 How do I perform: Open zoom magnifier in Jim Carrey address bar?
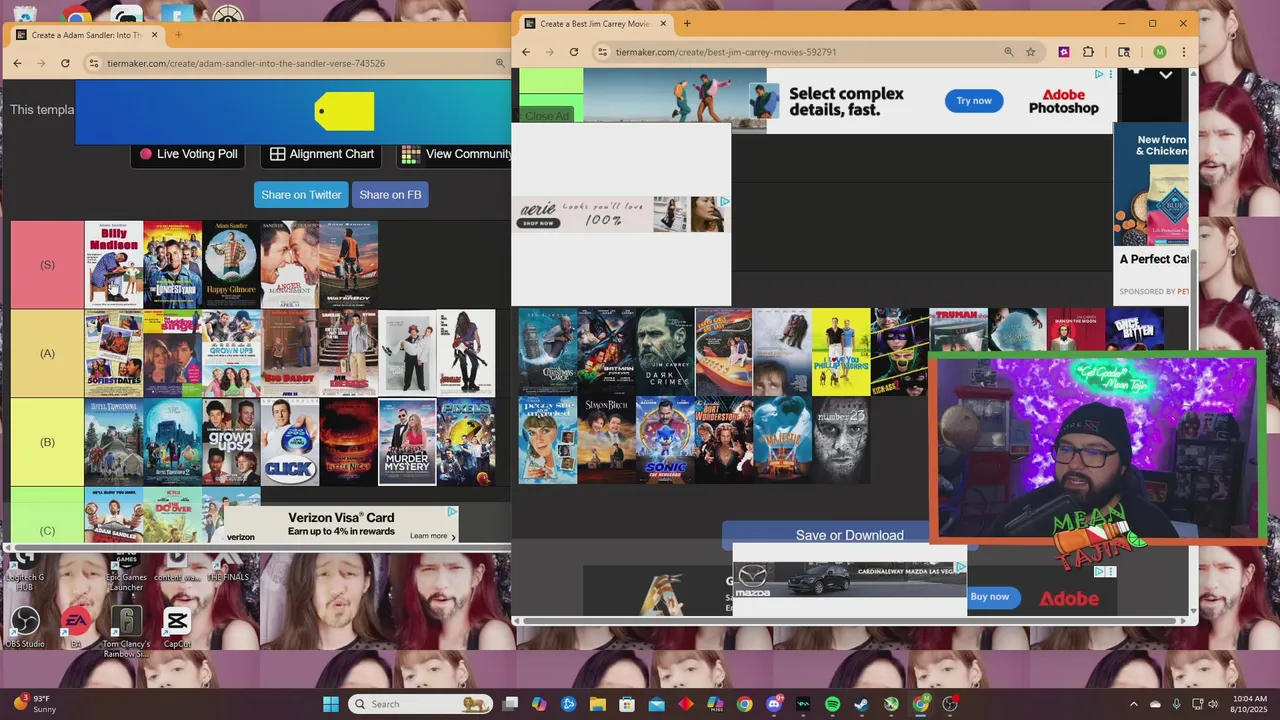(x=1009, y=52)
